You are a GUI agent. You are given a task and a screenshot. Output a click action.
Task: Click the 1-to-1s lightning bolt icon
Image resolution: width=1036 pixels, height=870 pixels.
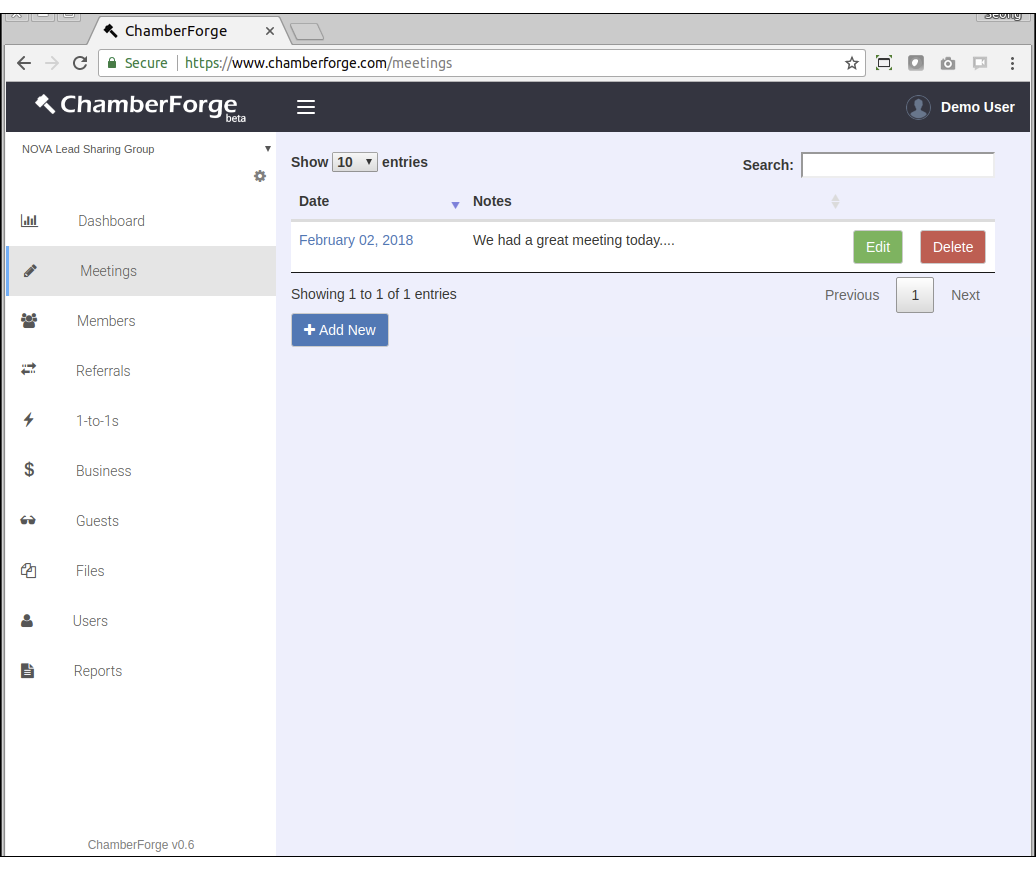coord(29,420)
